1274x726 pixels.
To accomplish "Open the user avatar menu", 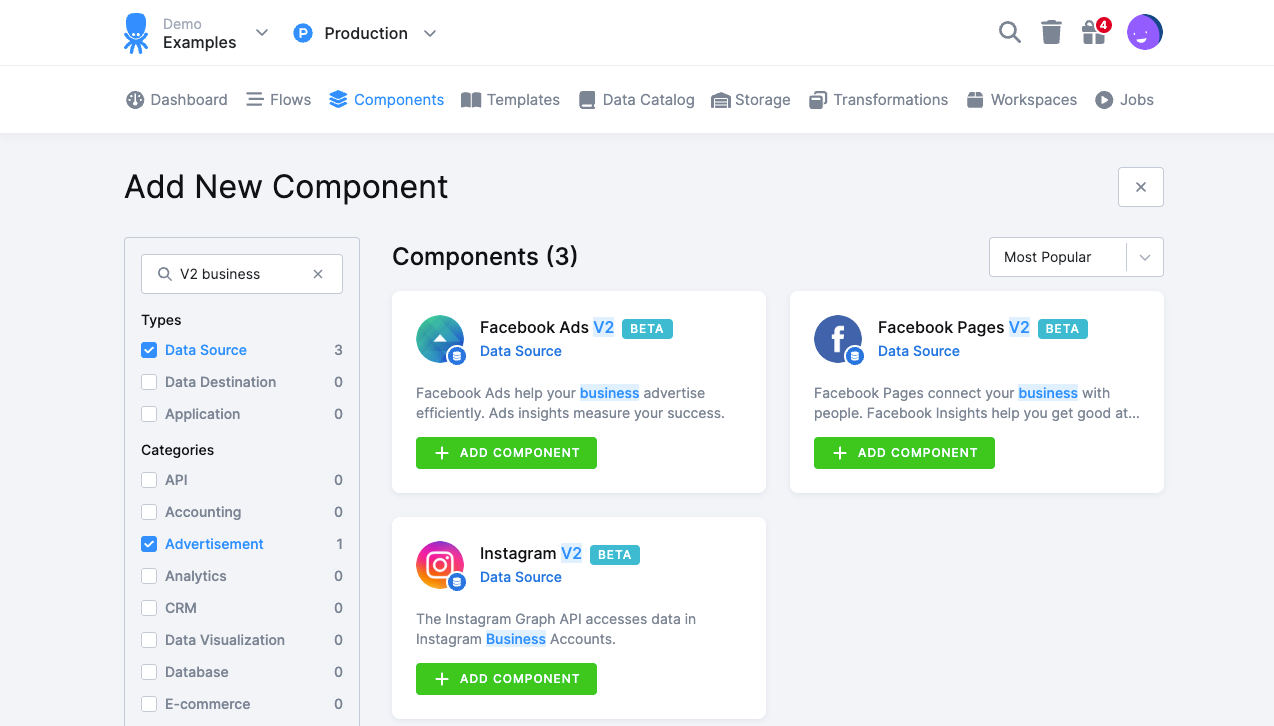I will pos(1144,32).
